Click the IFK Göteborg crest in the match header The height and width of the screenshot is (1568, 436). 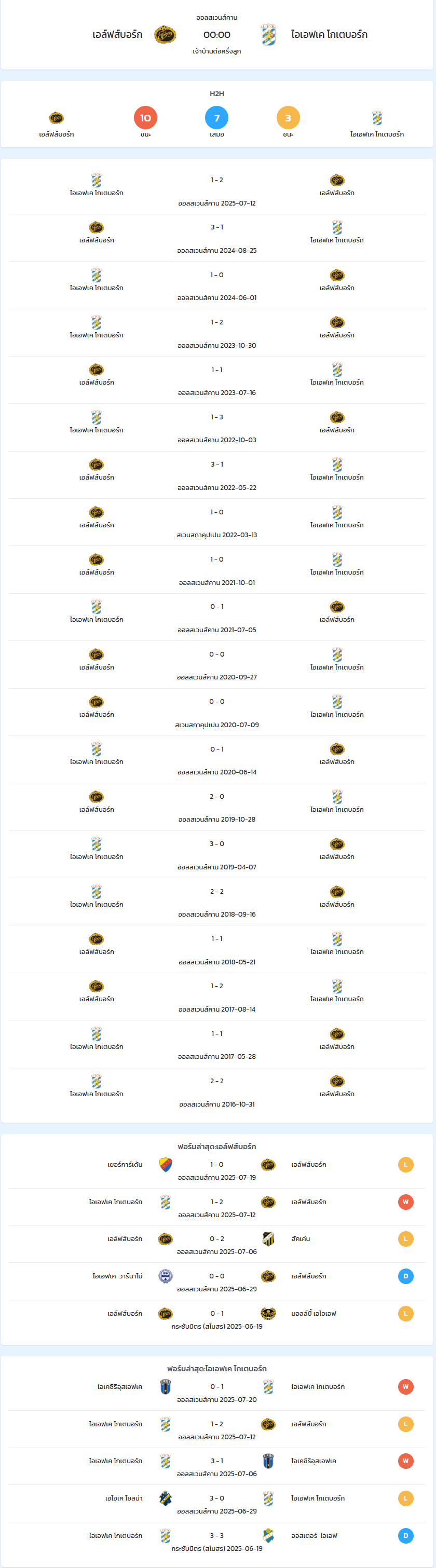coord(268,35)
